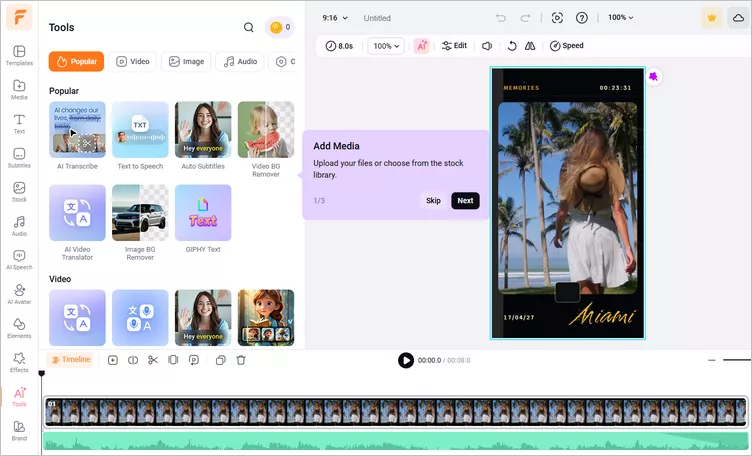The image size is (752, 456).
Task: Click the screen record icon in top bar
Action: [557, 18]
